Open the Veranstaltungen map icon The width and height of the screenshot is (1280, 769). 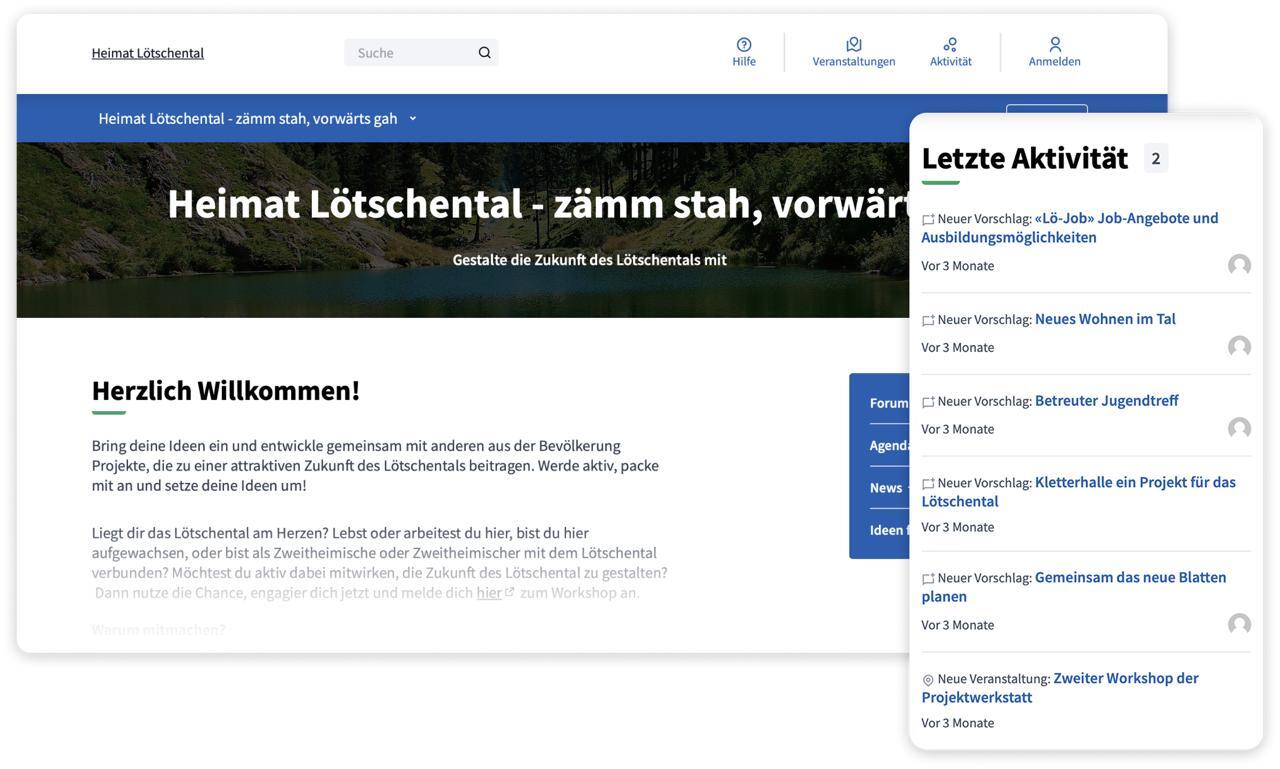coord(853,45)
